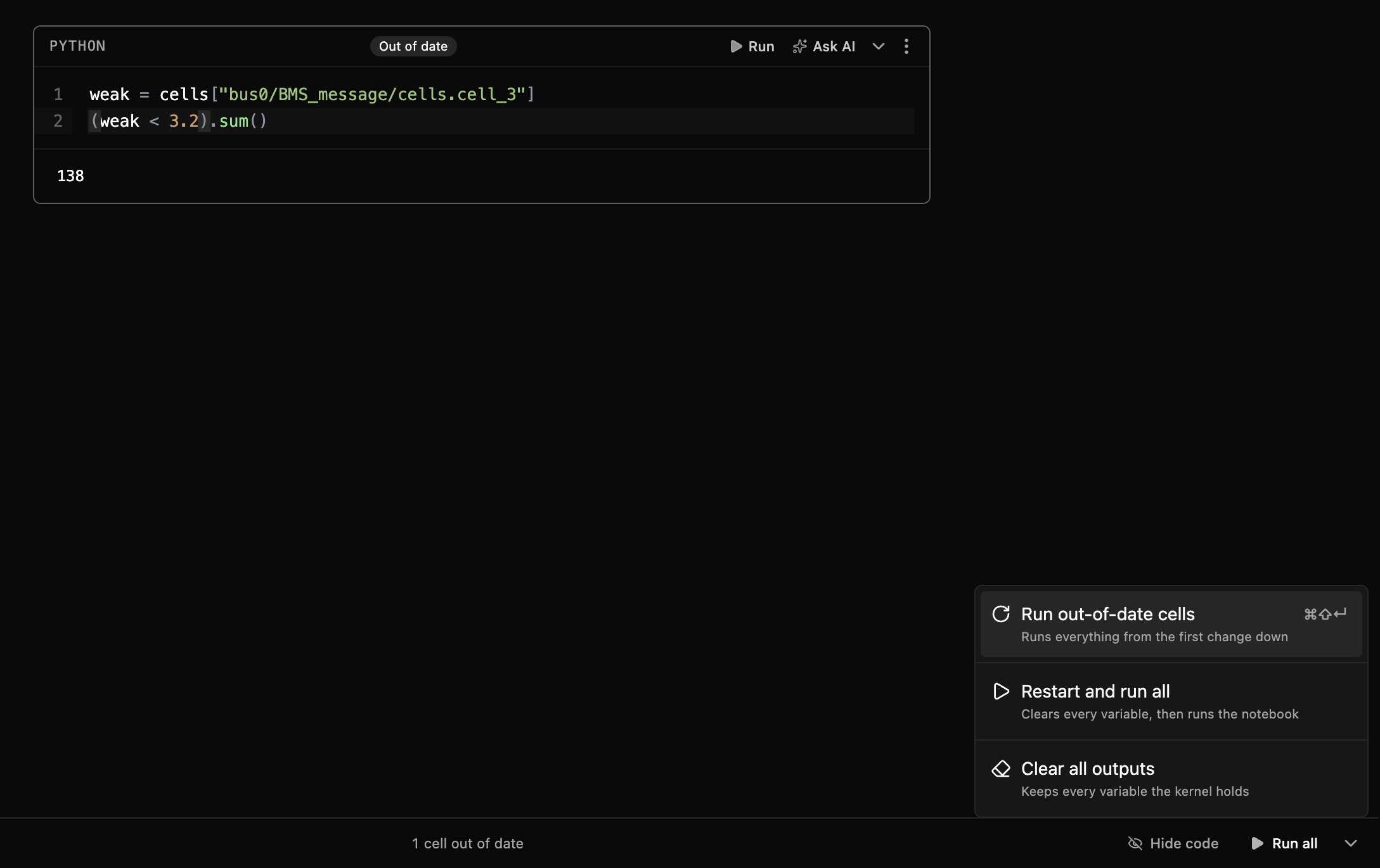Click the output value 138
Image resolution: width=1380 pixels, height=868 pixels.
70,176
